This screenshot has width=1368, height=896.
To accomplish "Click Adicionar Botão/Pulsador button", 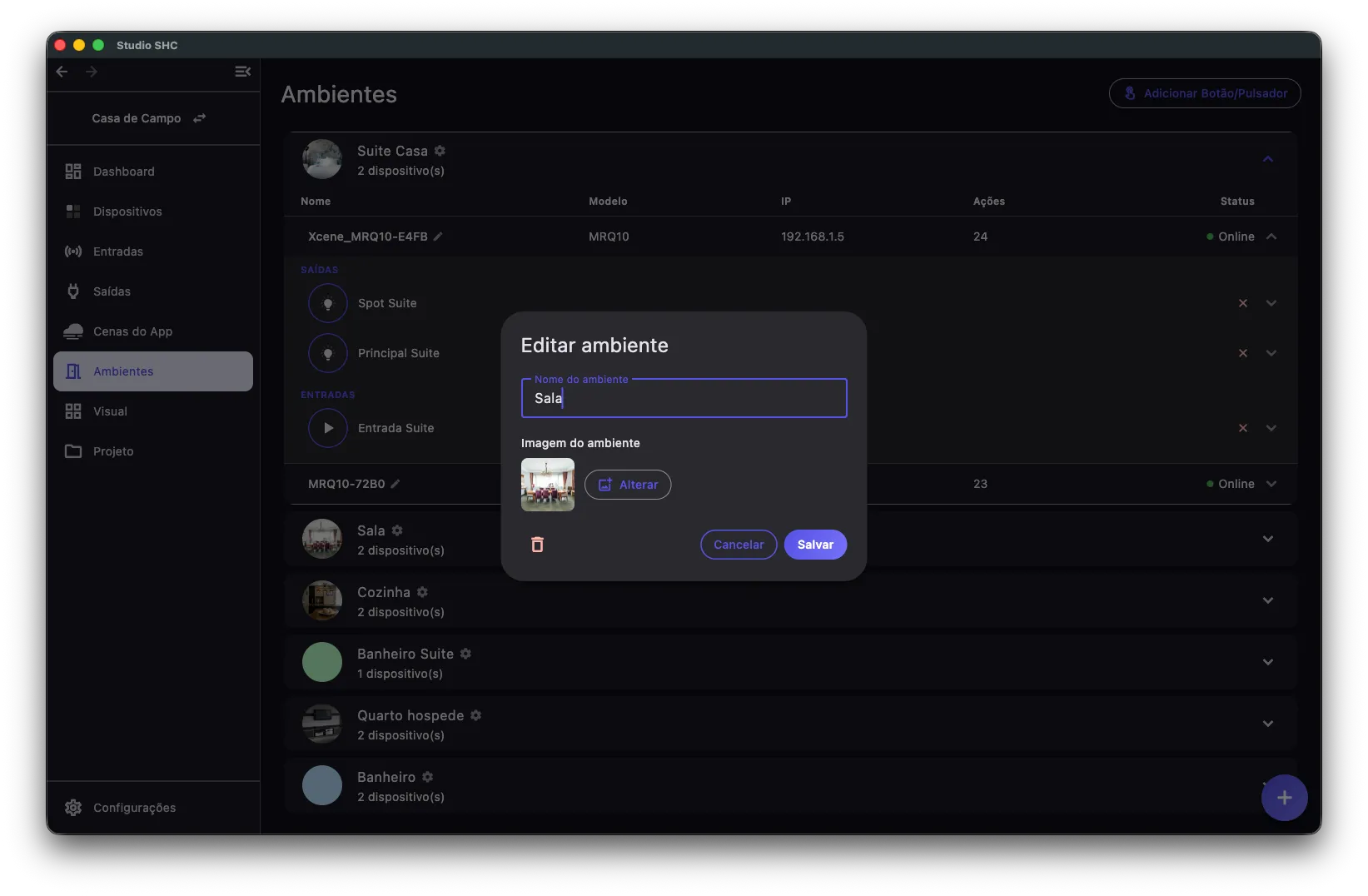I will [1205, 93].
